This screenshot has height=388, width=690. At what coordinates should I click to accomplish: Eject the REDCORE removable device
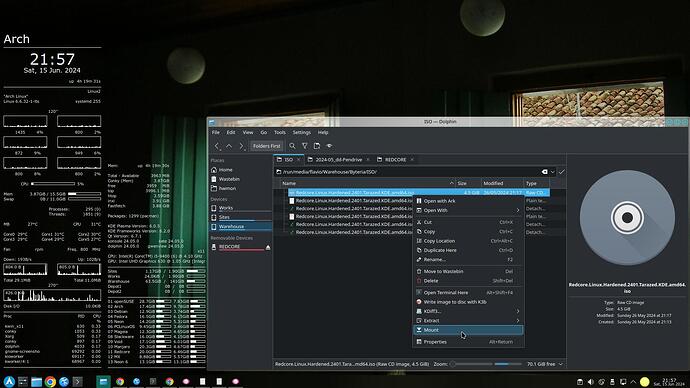pyautogui.click(x=268, y=247)
